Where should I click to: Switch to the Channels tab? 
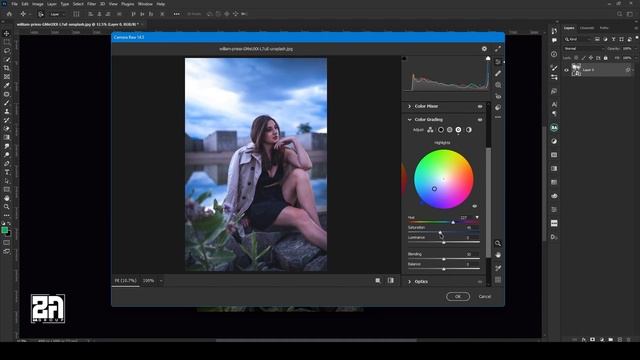point(587,28)
